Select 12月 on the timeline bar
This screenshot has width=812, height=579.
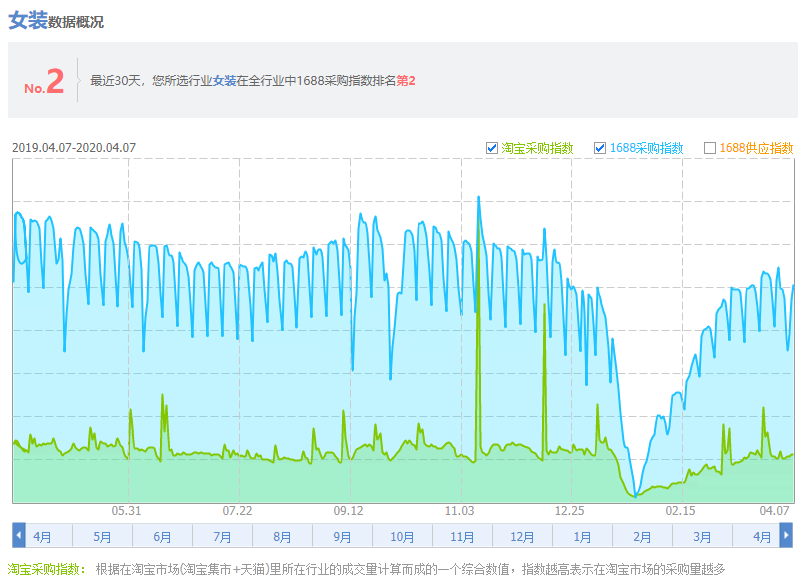tap(522, 537)
